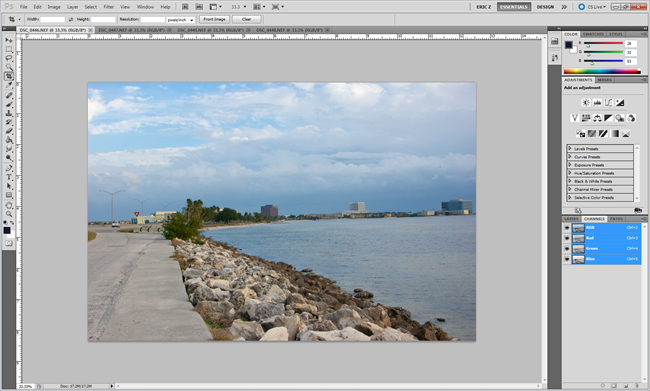Open the Filter menu

pyautogui.click(x=109, y=7)
